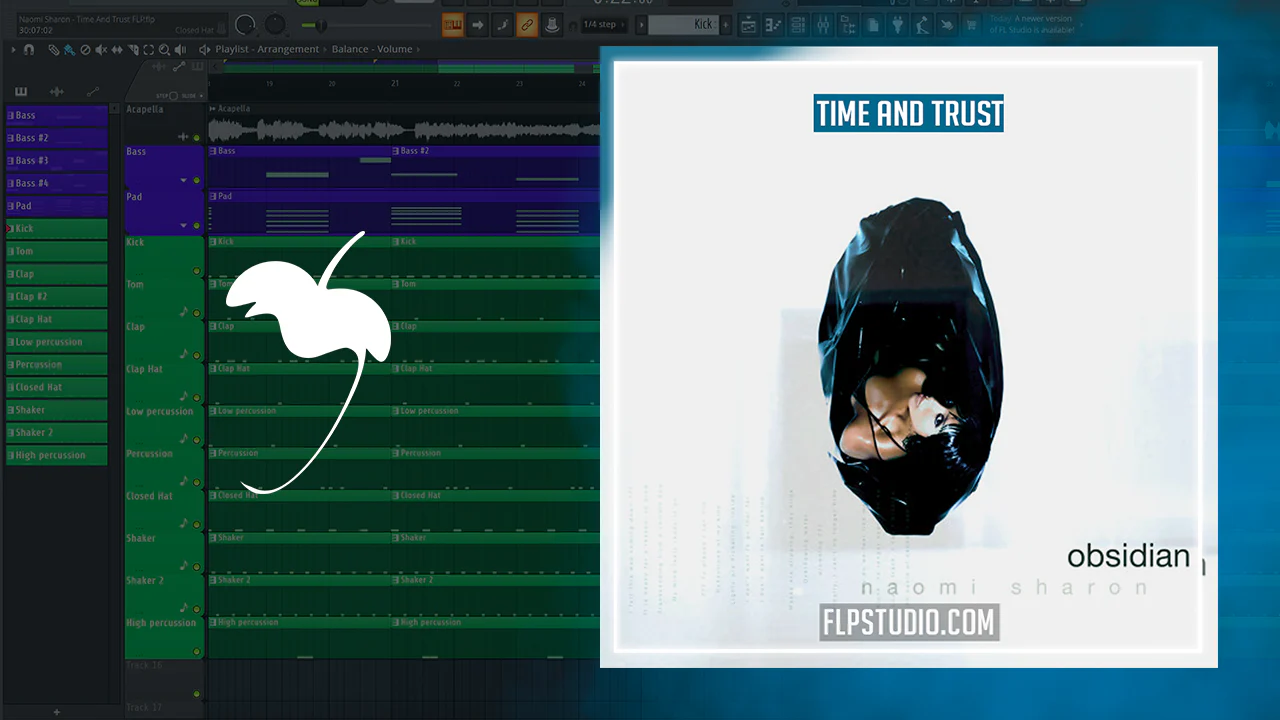Open the Piano roll view icon

click(x=774, y=25)
